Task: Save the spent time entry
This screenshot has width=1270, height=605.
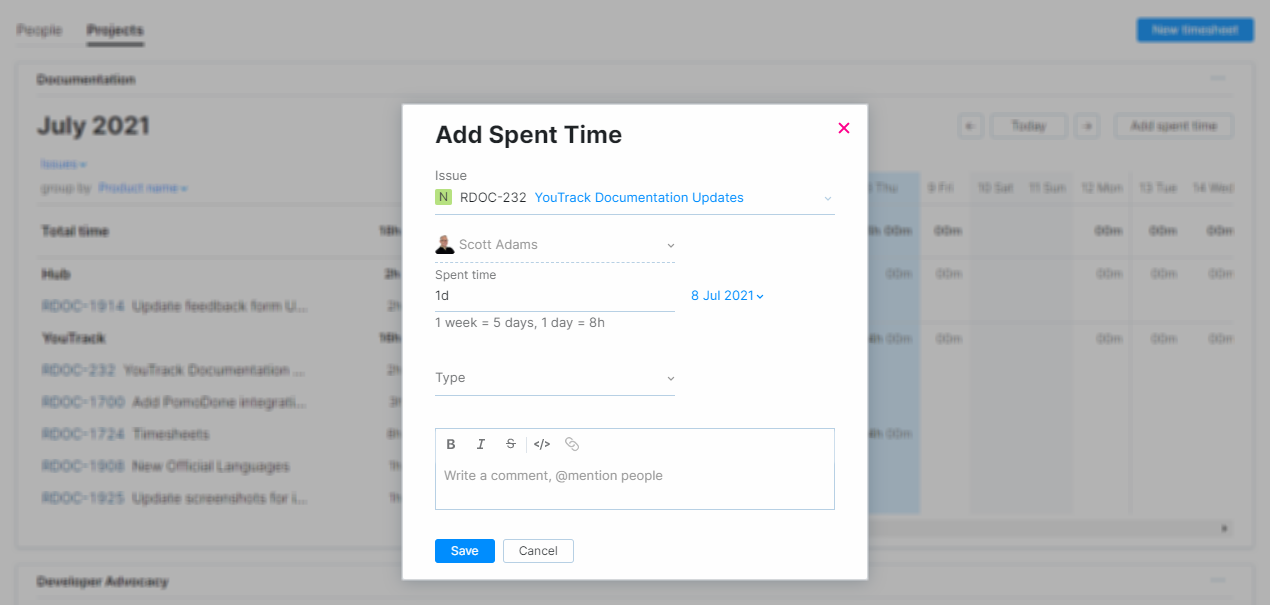Action: (464, 551)
